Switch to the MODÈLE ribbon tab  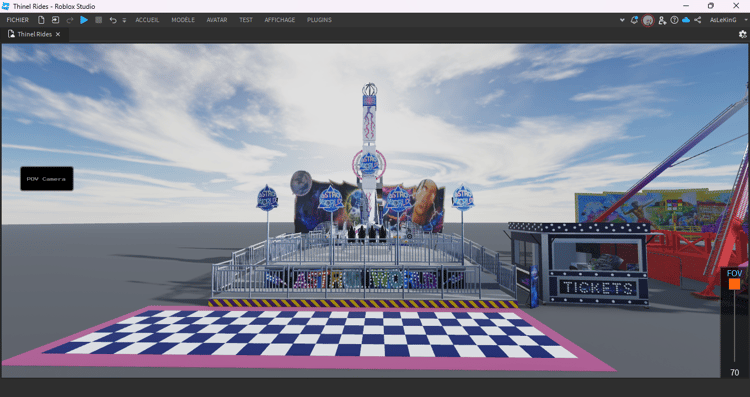point(183,20)
